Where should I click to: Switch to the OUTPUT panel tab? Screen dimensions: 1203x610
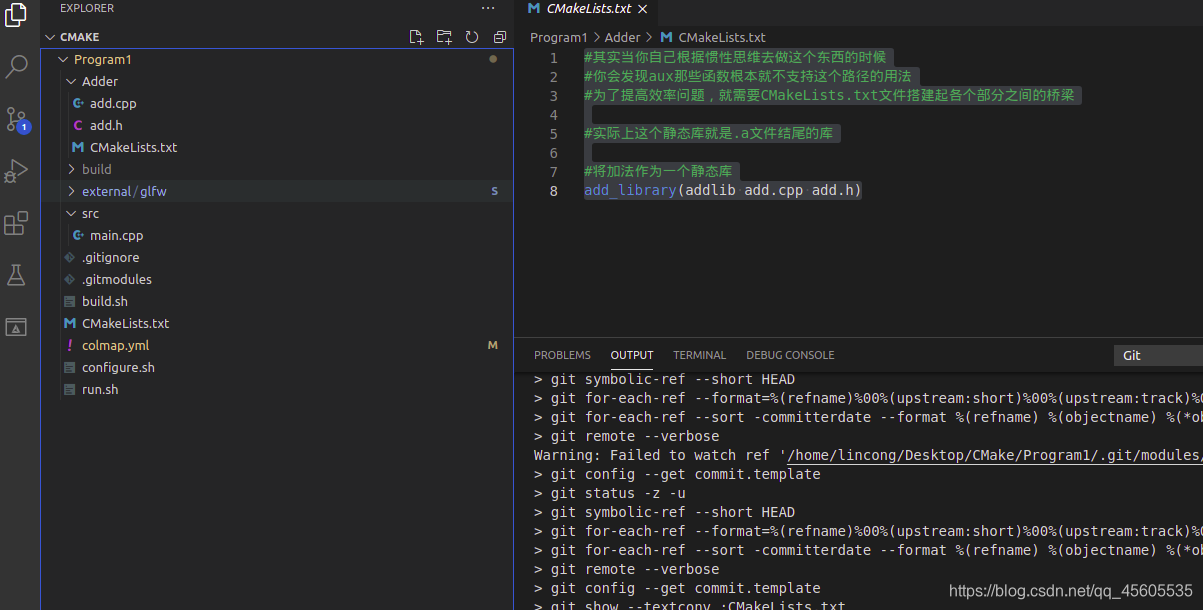pos(632,355)
